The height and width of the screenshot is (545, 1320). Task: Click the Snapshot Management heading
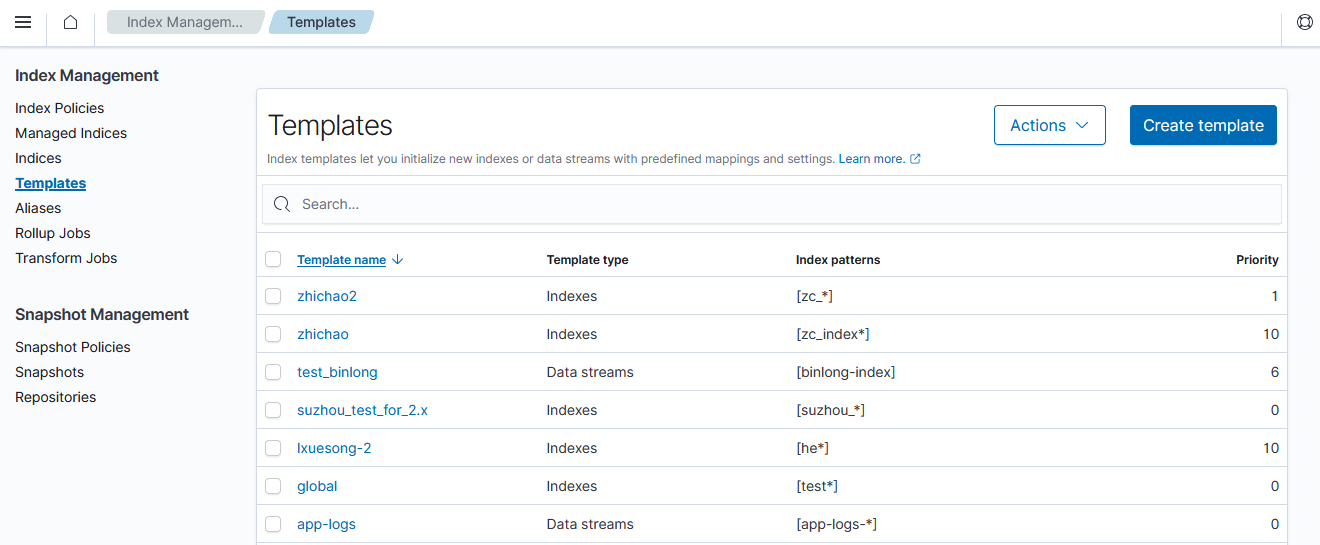coord(102,314)
